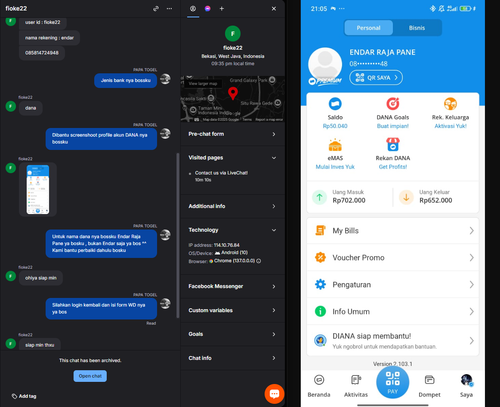Viewport: 500px width, 407px height.
Task: Click the message 'Jenis bank nya bossku'
Action: (126, 80)
